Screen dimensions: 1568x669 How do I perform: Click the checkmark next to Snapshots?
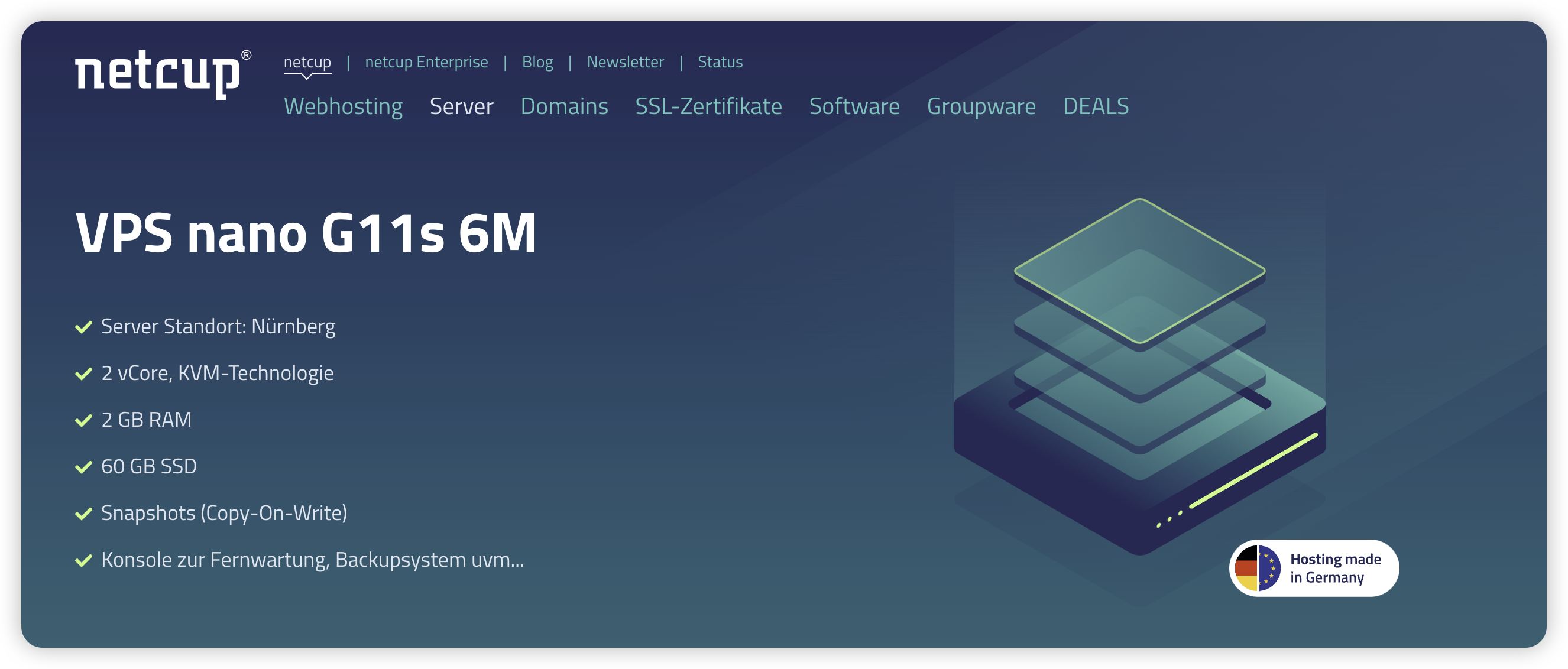(x=83, y=514)
